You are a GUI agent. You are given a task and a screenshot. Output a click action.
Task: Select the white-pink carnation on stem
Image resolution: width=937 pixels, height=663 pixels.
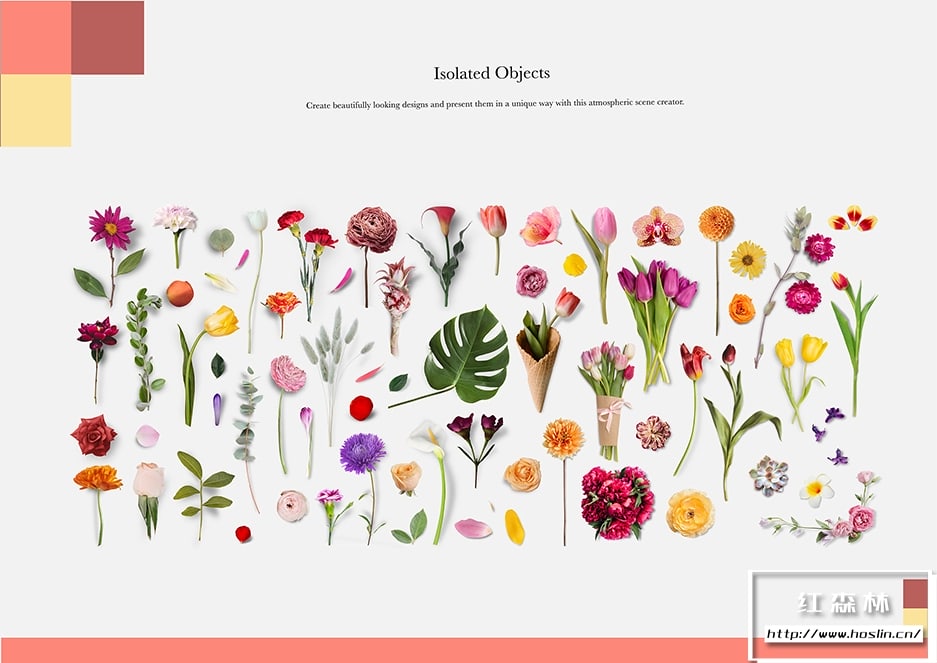(175, 236)
